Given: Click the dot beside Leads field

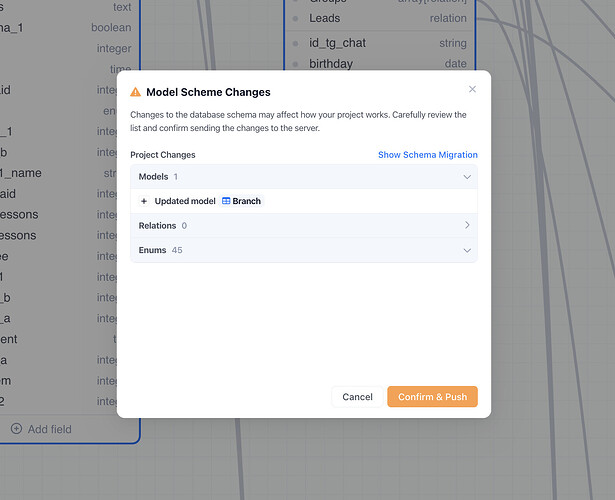Looking at the screenshot, I should pos(295,18).
